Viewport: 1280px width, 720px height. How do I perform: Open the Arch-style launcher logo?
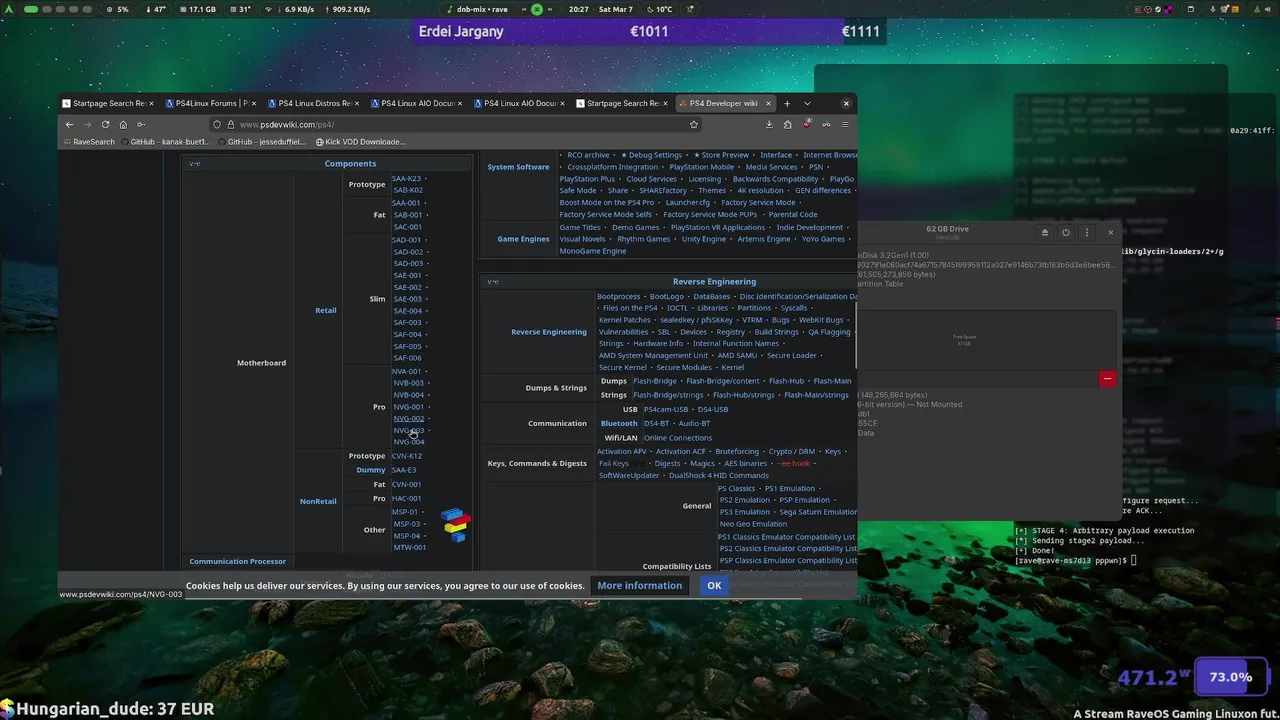[10, 9]
